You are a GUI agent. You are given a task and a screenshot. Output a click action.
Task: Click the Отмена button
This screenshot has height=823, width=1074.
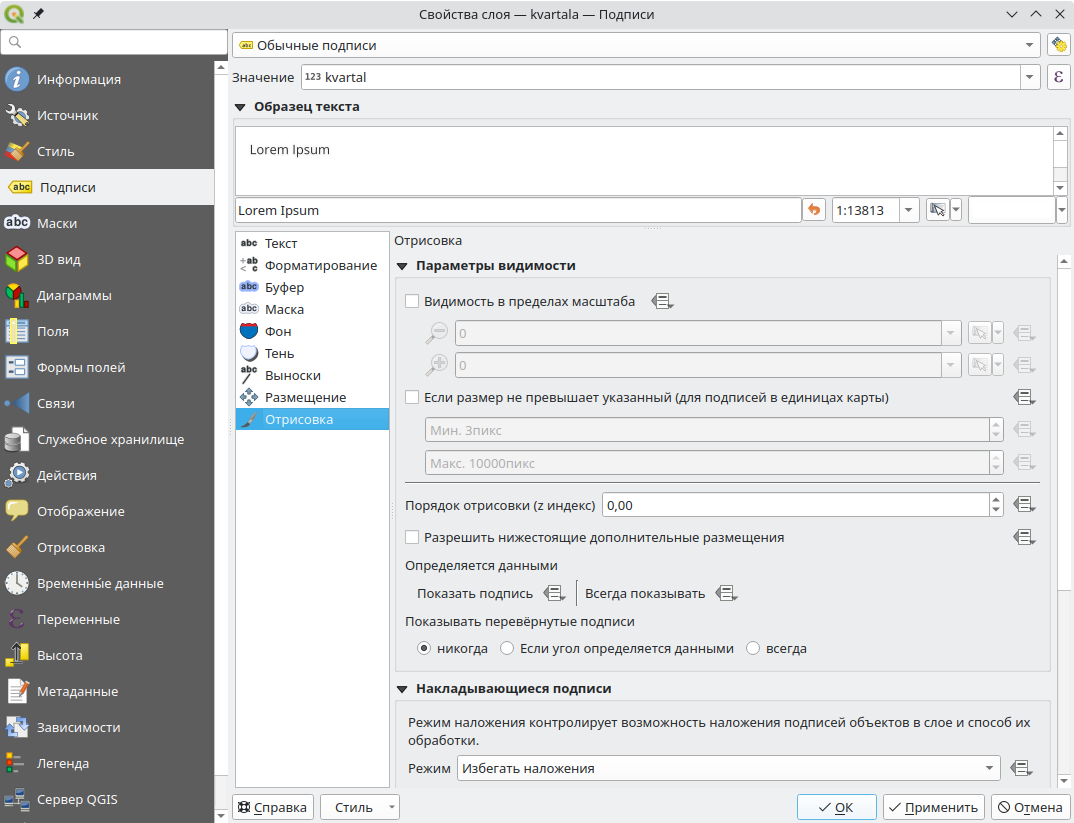pos(1030,807)
